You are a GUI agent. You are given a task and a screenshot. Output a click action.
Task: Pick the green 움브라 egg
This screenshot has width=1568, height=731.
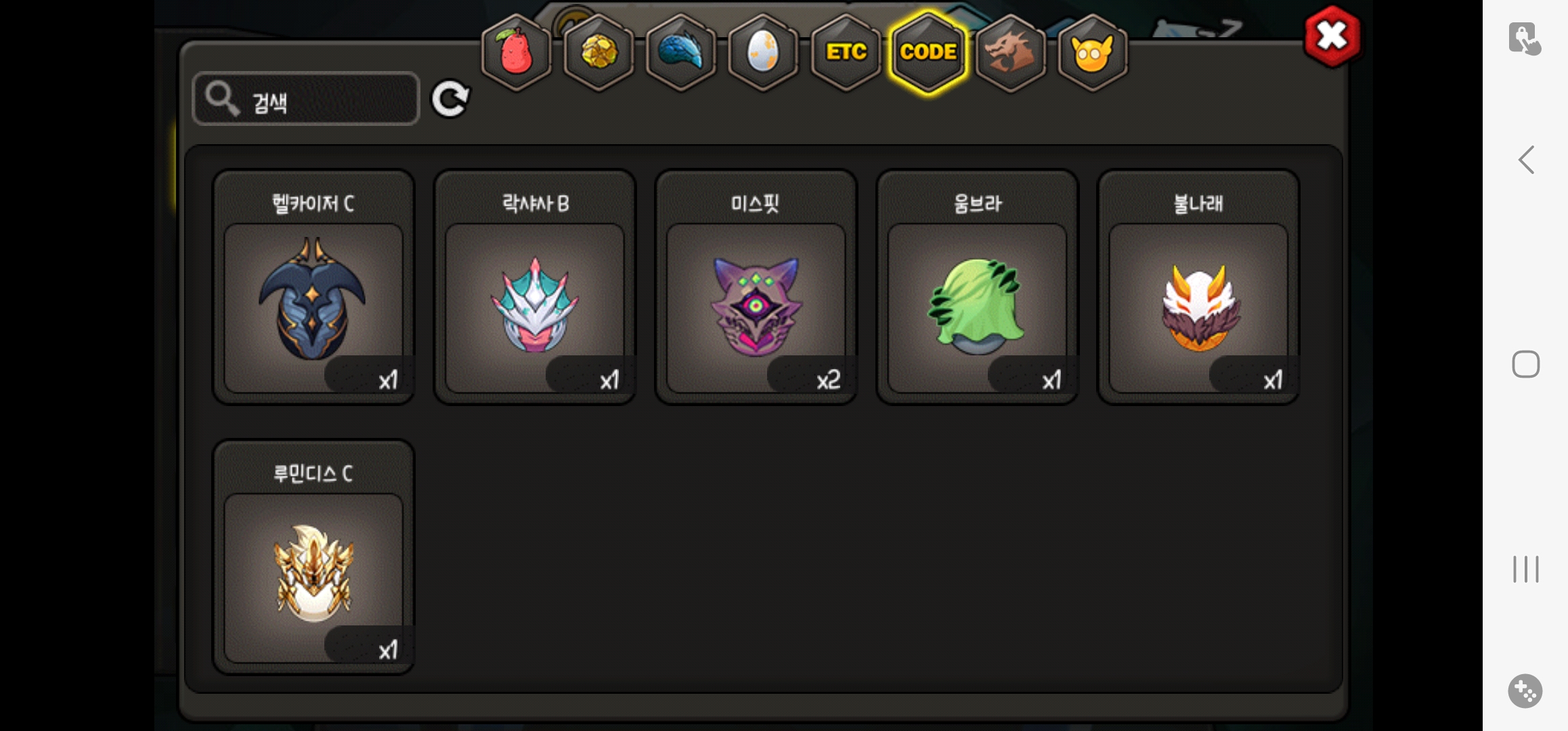(978, 287)
